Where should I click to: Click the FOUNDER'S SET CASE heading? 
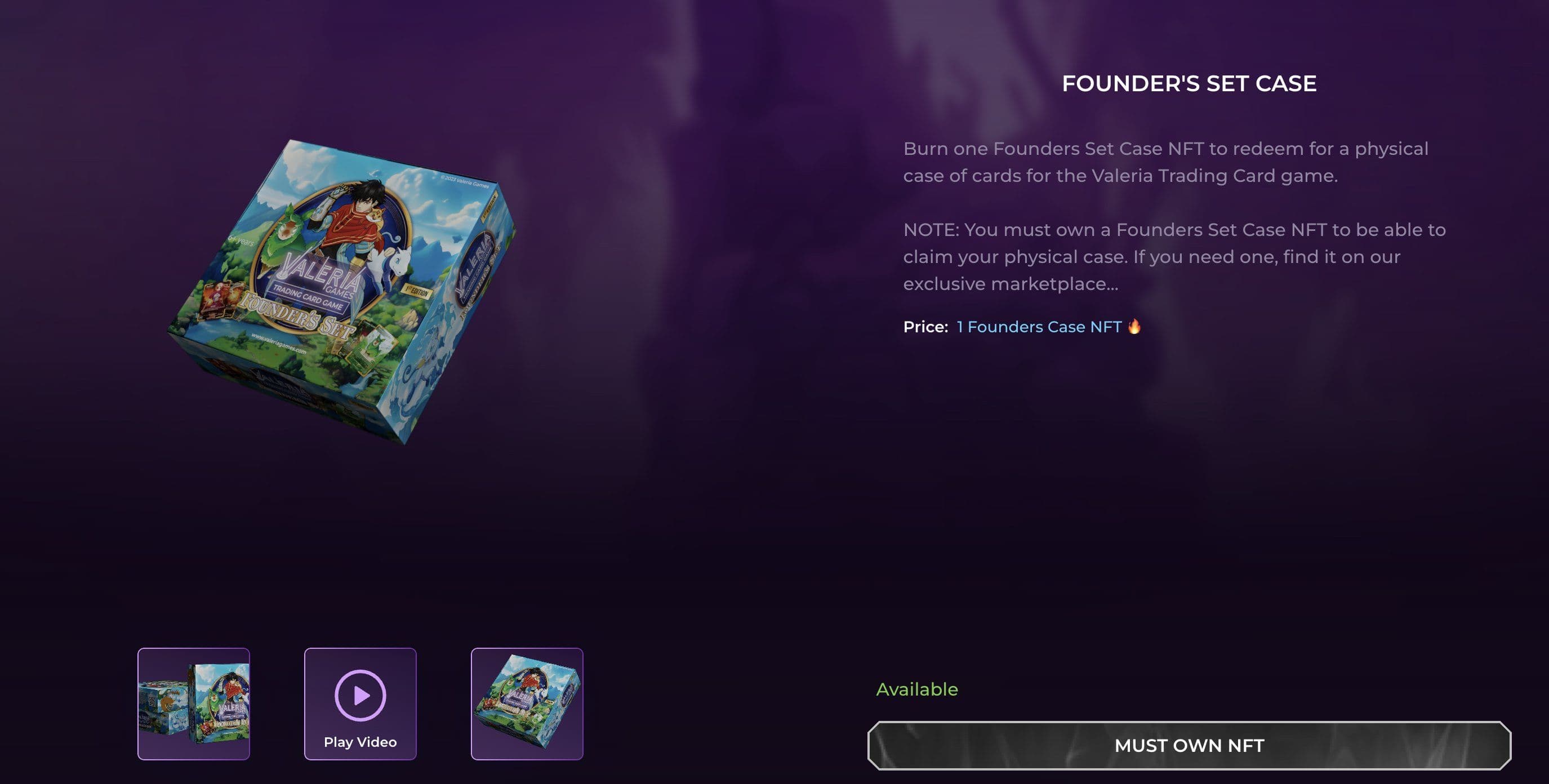pyautogui.click(x=1189, y=83)
